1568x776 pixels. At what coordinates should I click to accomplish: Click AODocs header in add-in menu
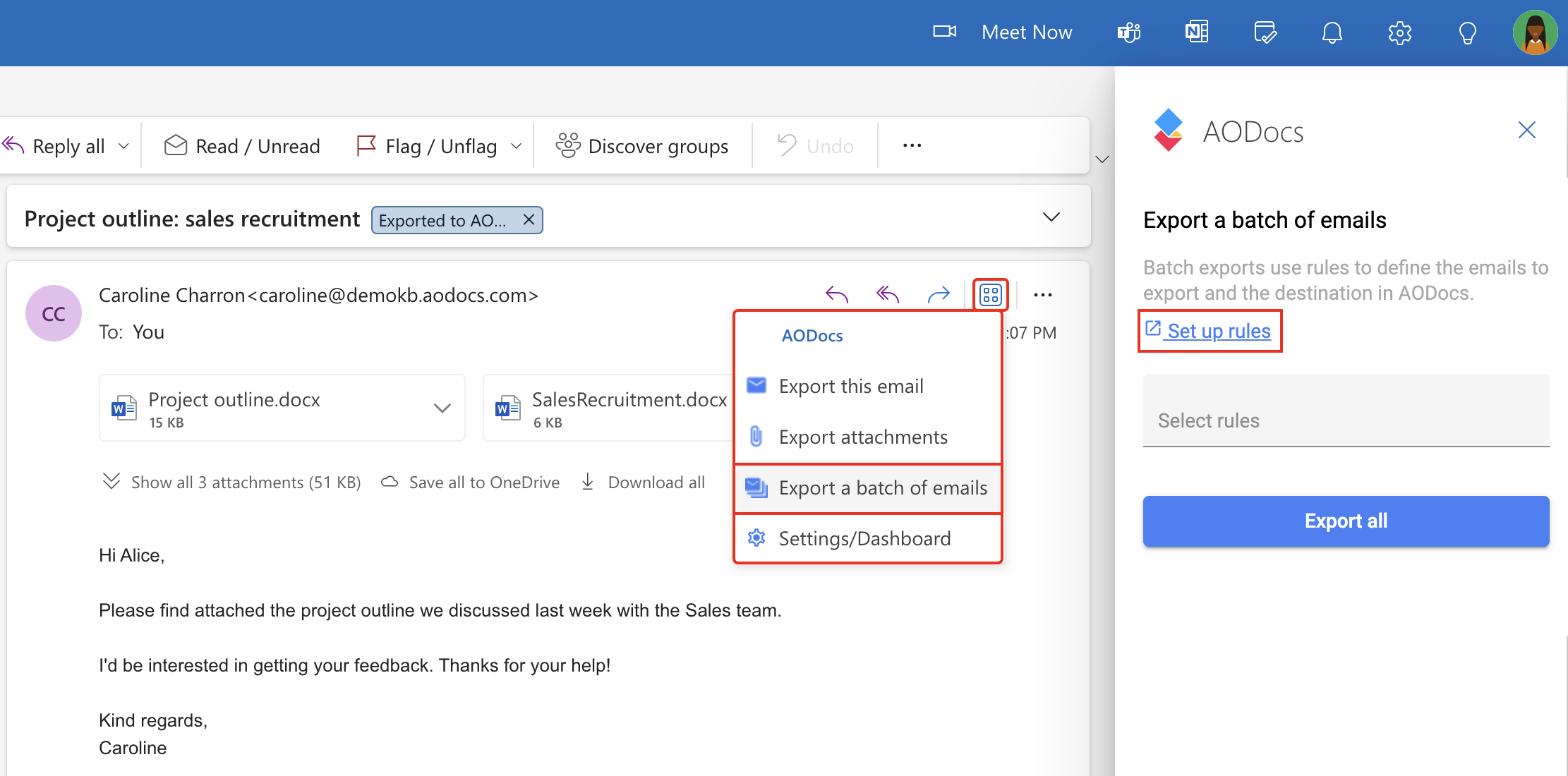coord(812,336)
